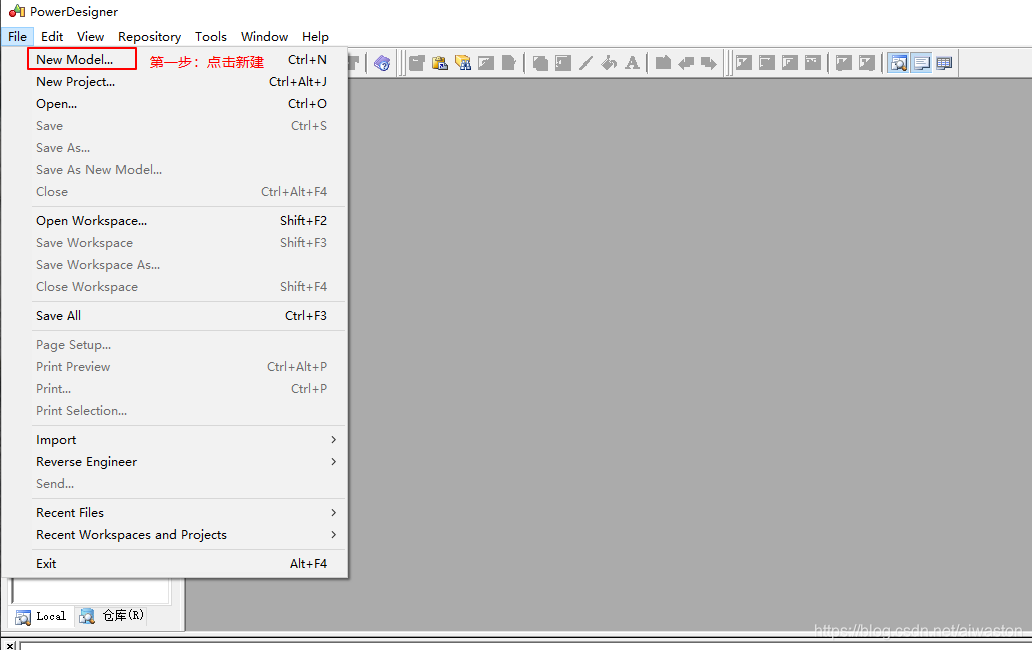Open the Repository menu

[149, 37]
